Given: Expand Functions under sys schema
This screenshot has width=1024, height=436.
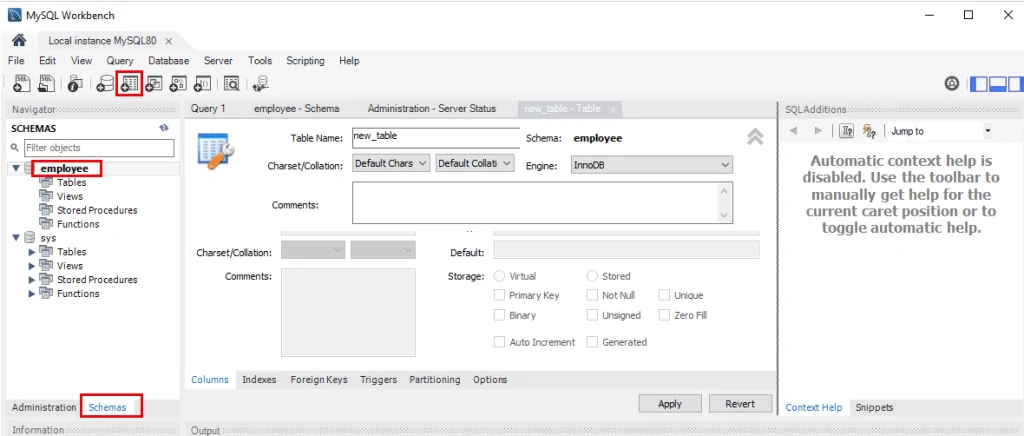Looking at the screenshot, I should pos(32,294).
